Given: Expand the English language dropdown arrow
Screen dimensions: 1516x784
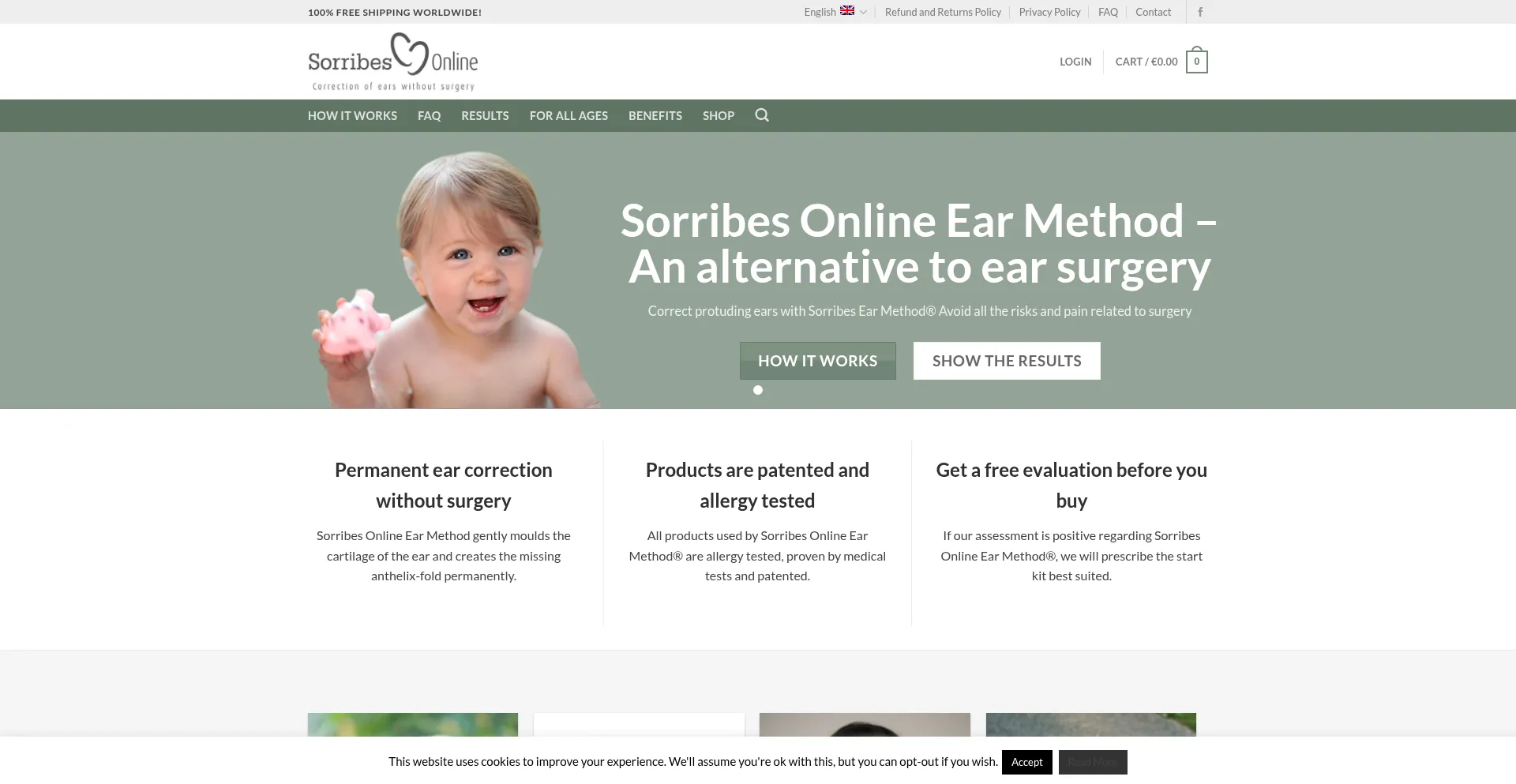Looking at the screenshot, I should pyautogui.click(x=863, y=12).
